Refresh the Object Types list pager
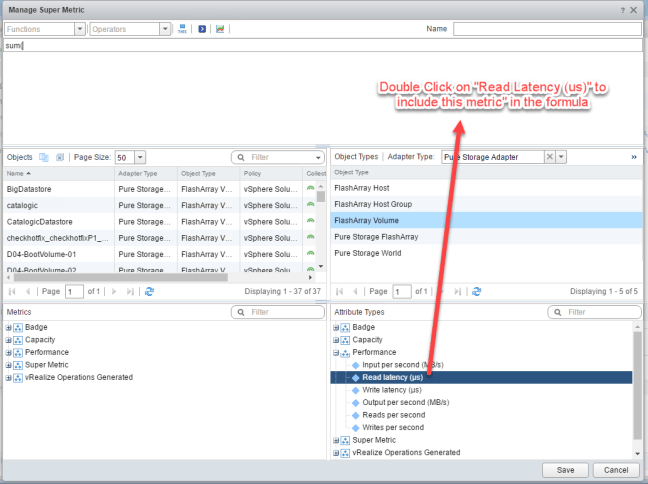The height and width of the screenshot is (484, 648). point(475,291)
